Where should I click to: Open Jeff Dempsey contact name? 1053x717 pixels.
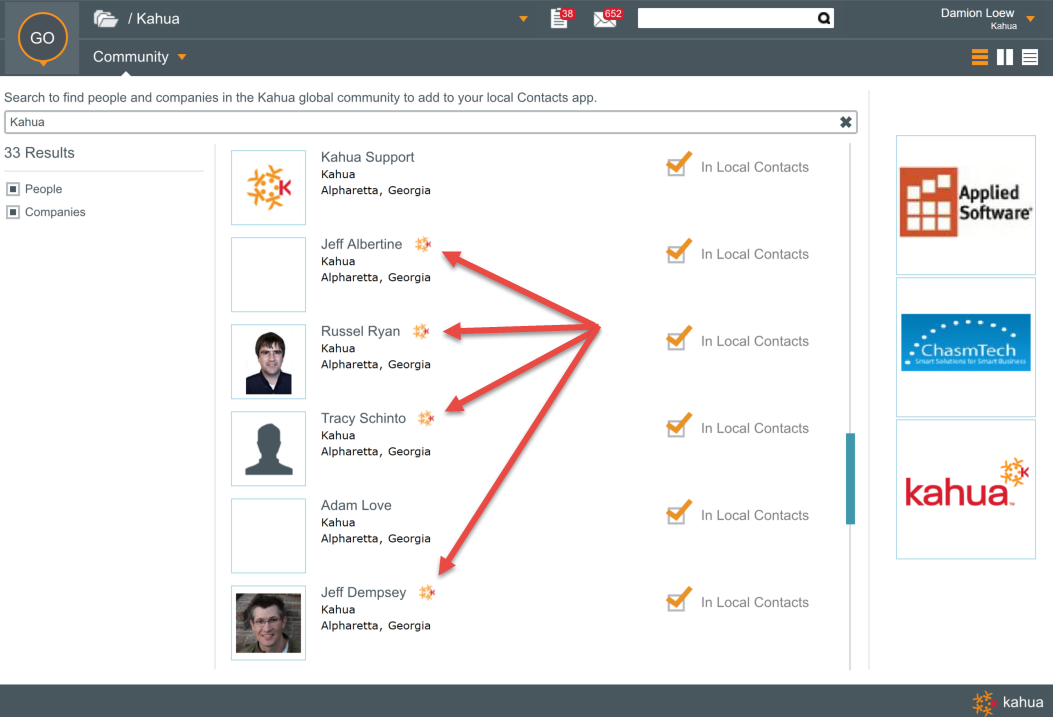point(363,592)
